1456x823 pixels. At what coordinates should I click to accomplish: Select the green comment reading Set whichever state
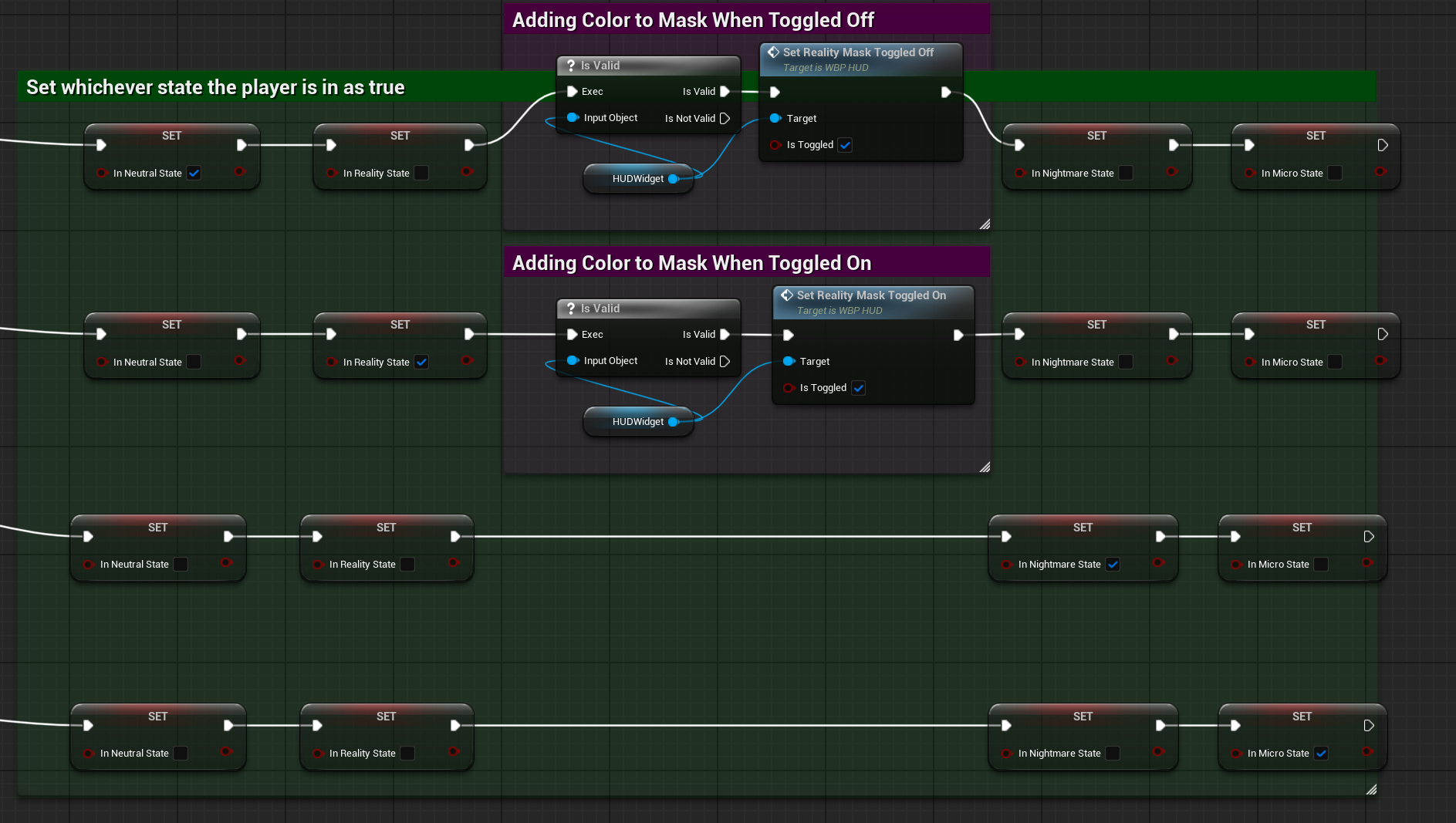216,87
